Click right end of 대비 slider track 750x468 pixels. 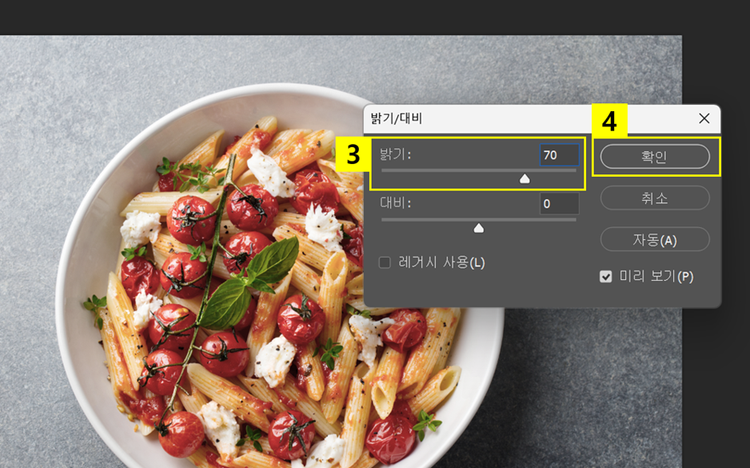pyautogui.click(x=574, y=220)
